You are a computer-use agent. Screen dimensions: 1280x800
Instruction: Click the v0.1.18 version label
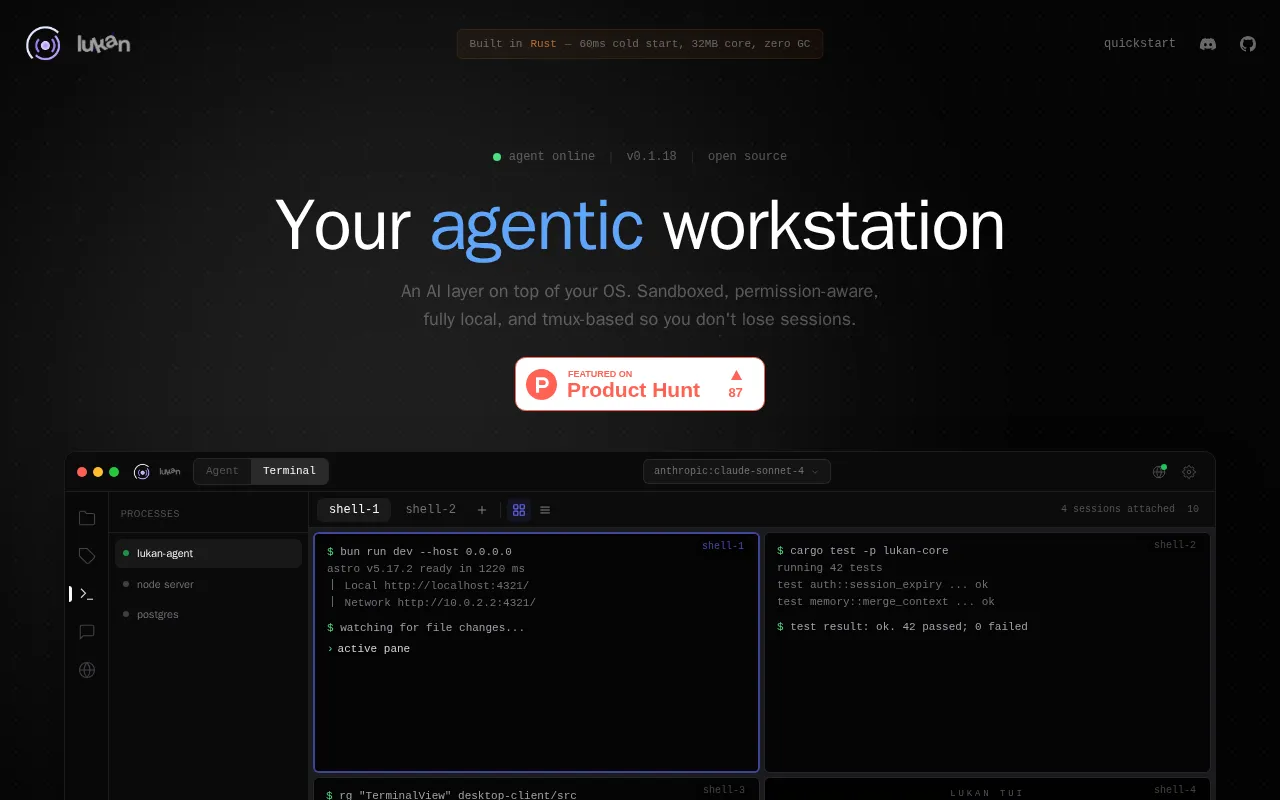click(651, 157)
